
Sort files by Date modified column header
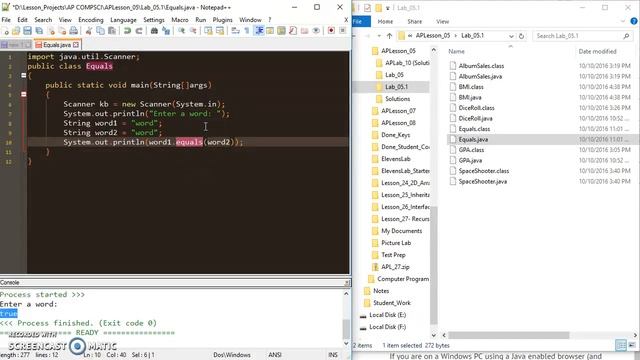(597, 51)
